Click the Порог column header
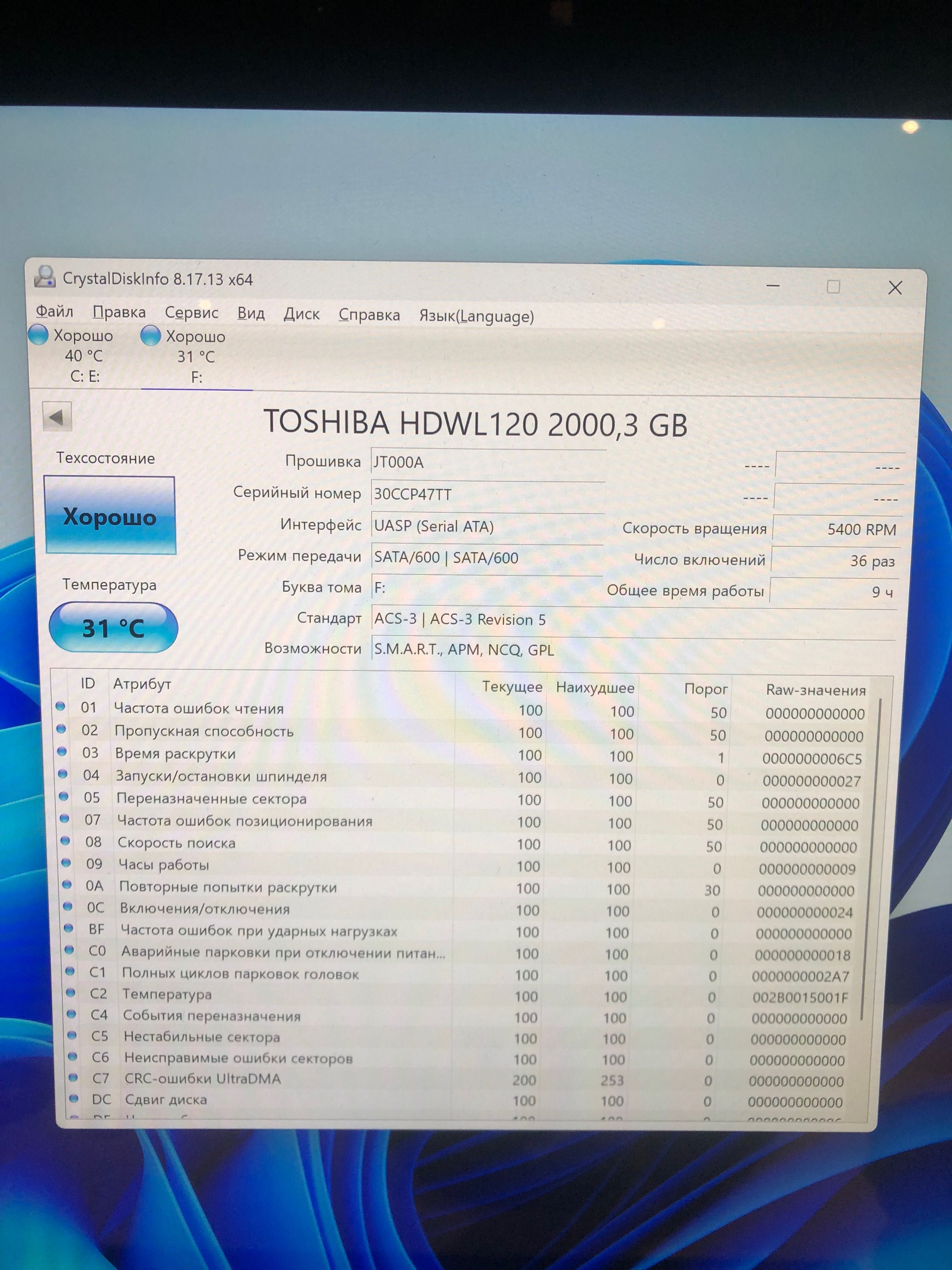Viewport: 952px width, 1270px height. click(x=705, y=689)
